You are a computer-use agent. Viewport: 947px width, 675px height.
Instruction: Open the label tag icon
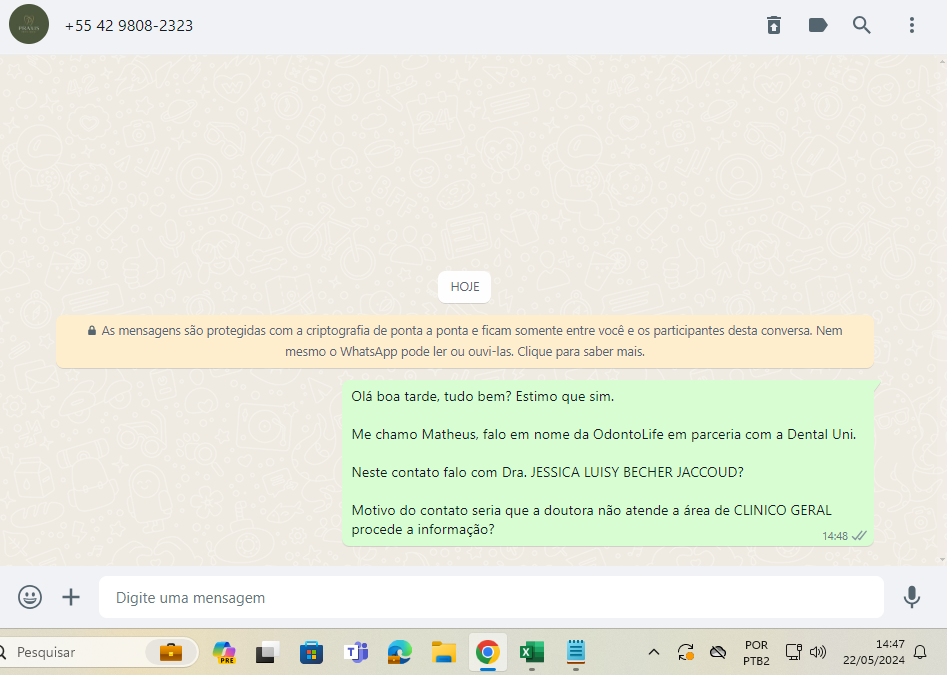coord(818,25)
